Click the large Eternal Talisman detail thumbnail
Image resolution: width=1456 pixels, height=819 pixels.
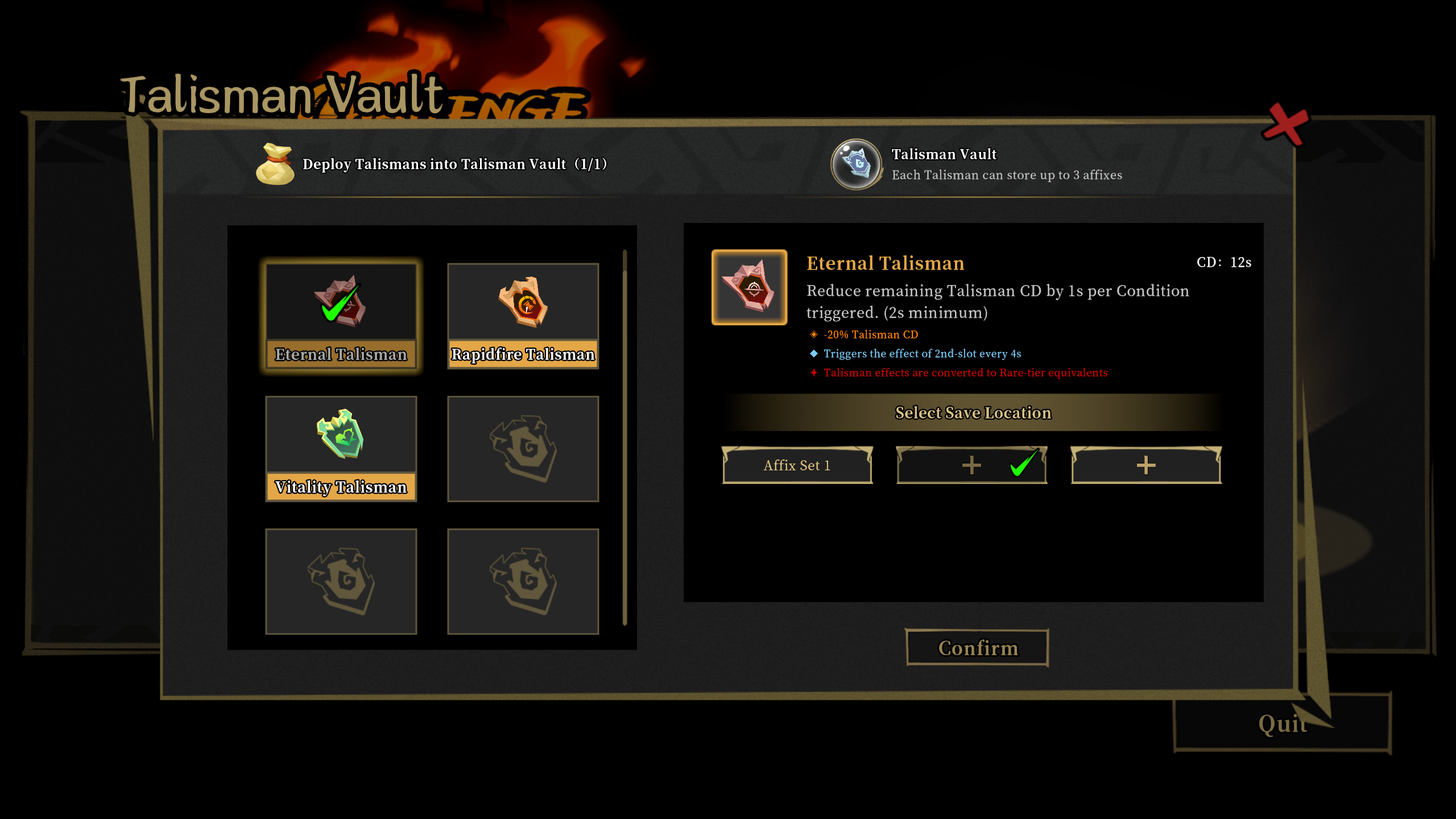[750, 287]
